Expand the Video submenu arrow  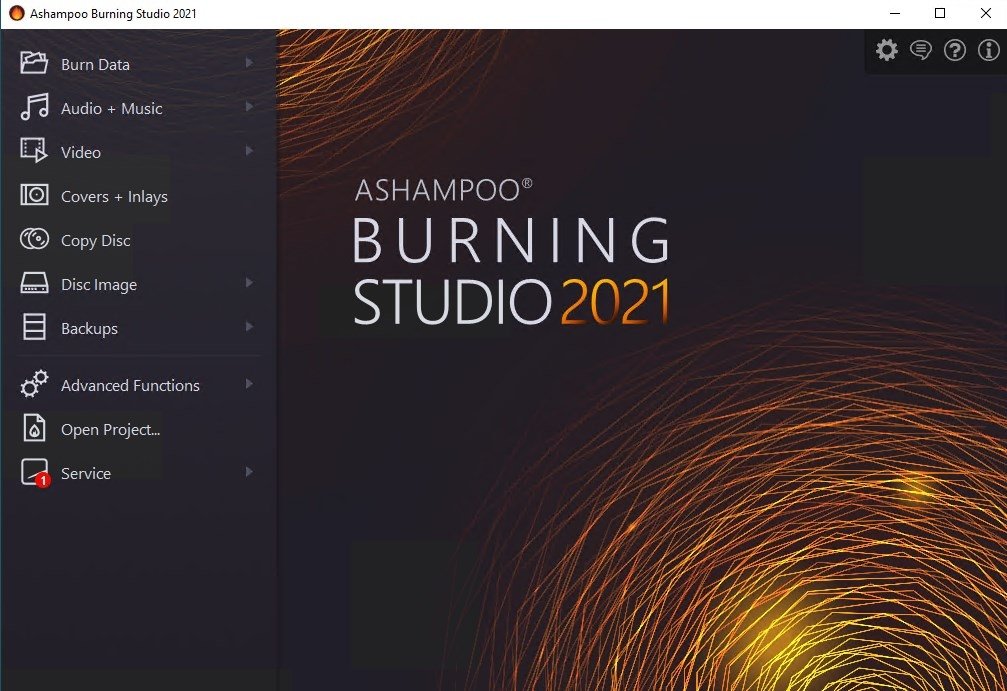pyautogui.click(x=249, y=150)
